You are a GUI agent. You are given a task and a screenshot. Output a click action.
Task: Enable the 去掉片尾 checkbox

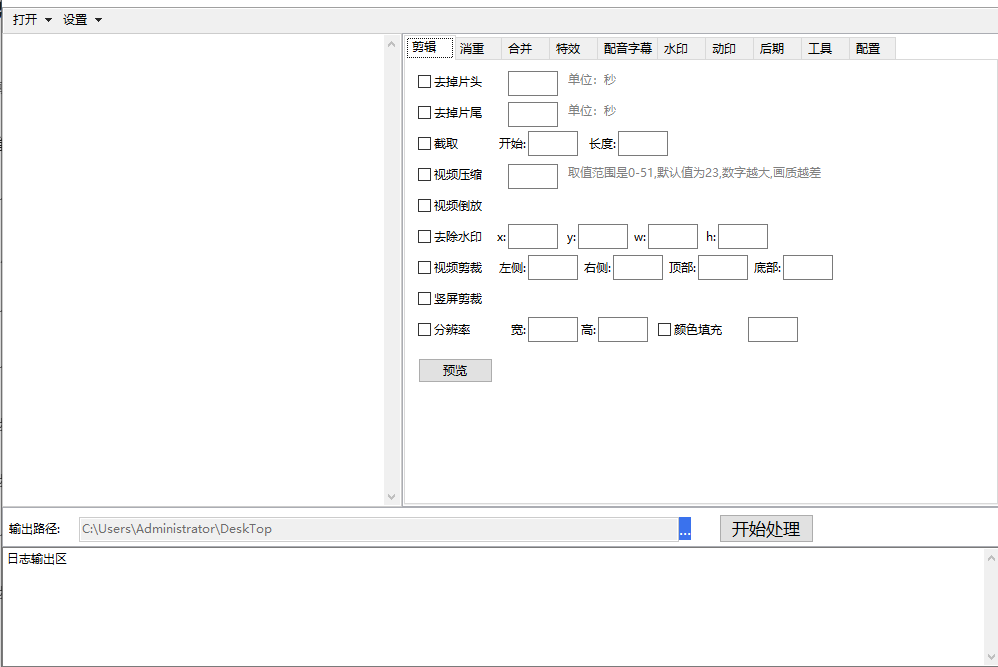(425, 113)
